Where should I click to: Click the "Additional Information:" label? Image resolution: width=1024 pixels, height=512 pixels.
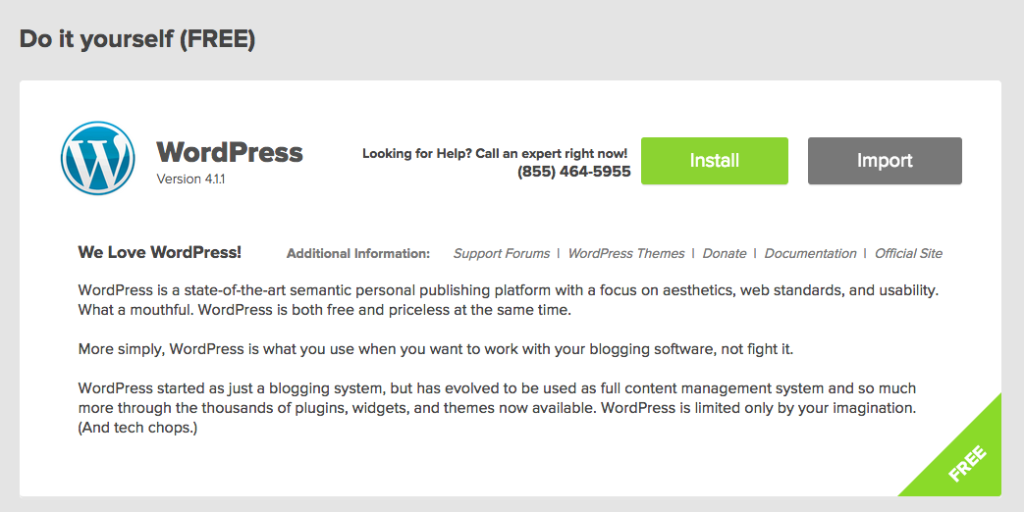tap(359, 253)
